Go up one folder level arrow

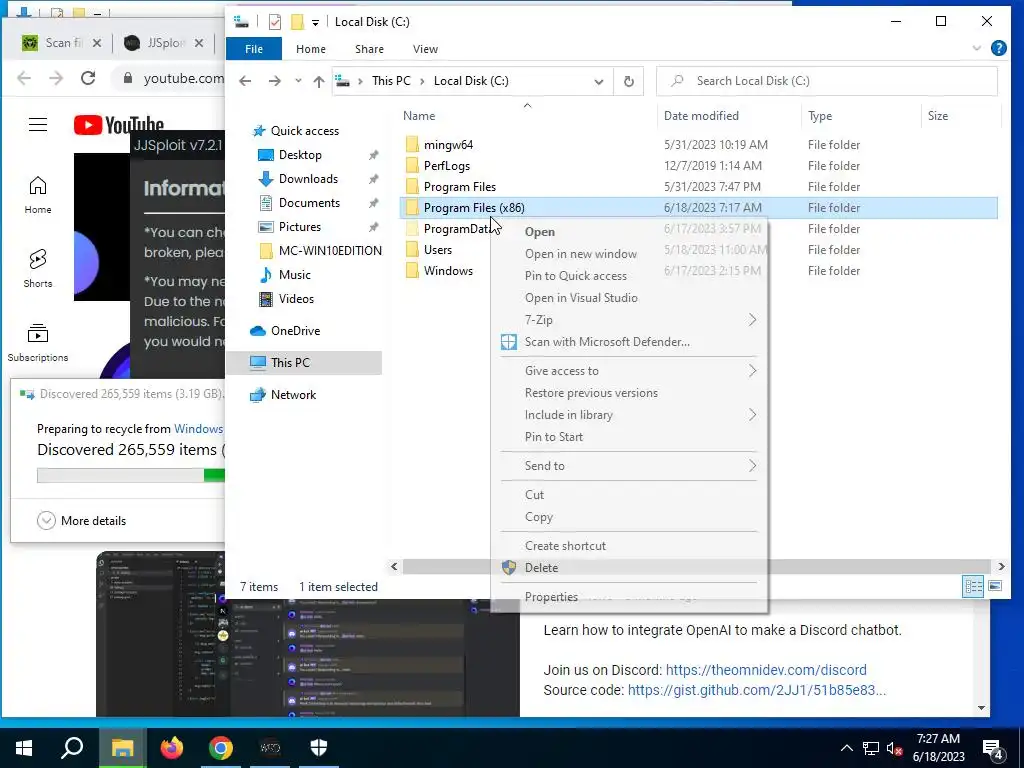[x=318, y=81]
